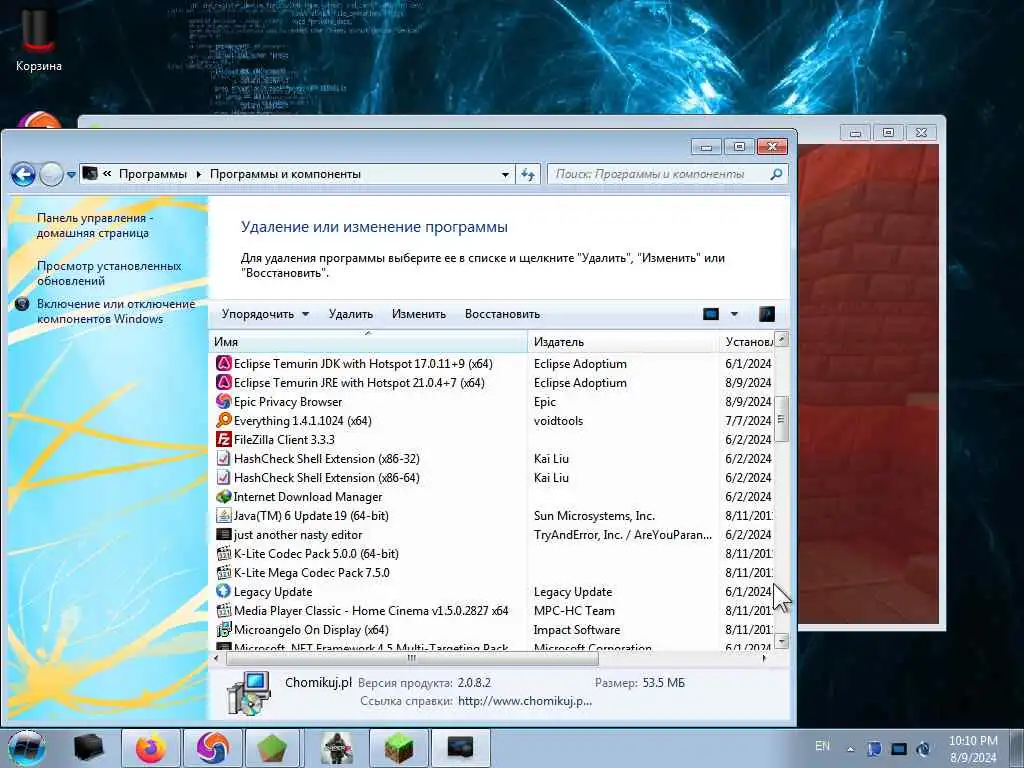Select the Impact Software publisher cell
Viewport: 1024px width, 768px height.
[x=577, y=630]
